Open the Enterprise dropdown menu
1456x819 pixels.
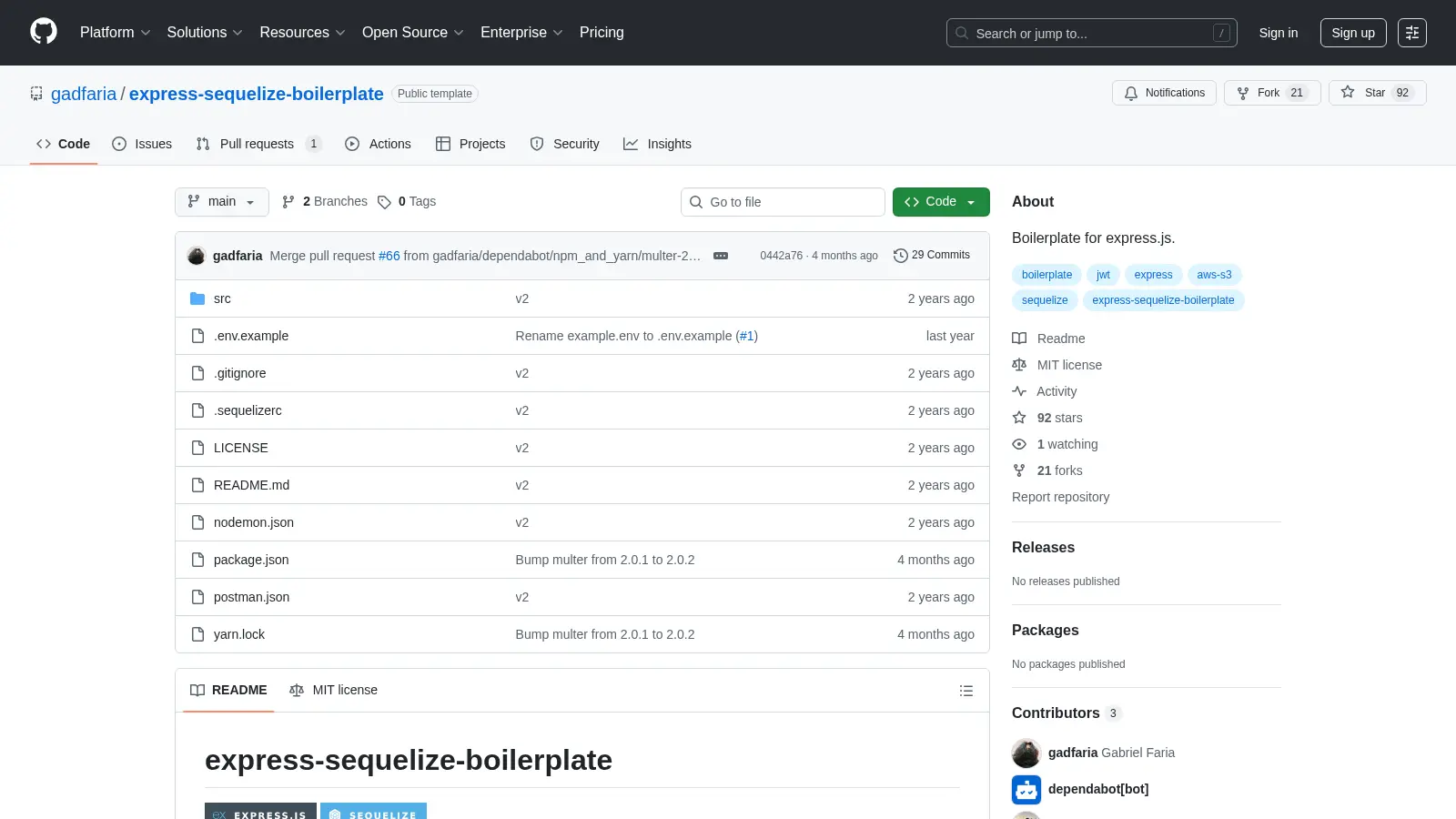point(521,33)
